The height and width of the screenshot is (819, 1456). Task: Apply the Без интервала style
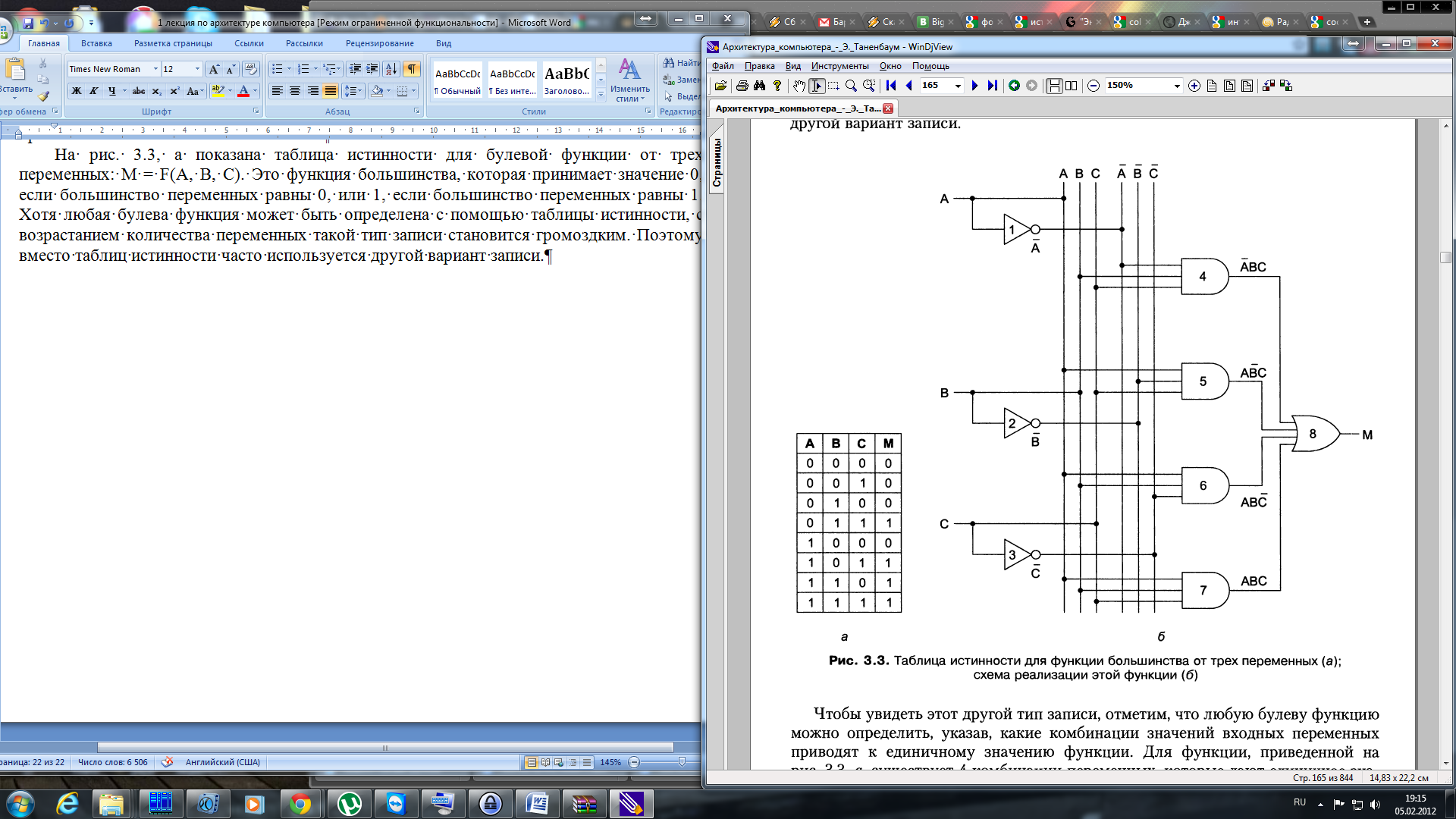tap(513, 81)
